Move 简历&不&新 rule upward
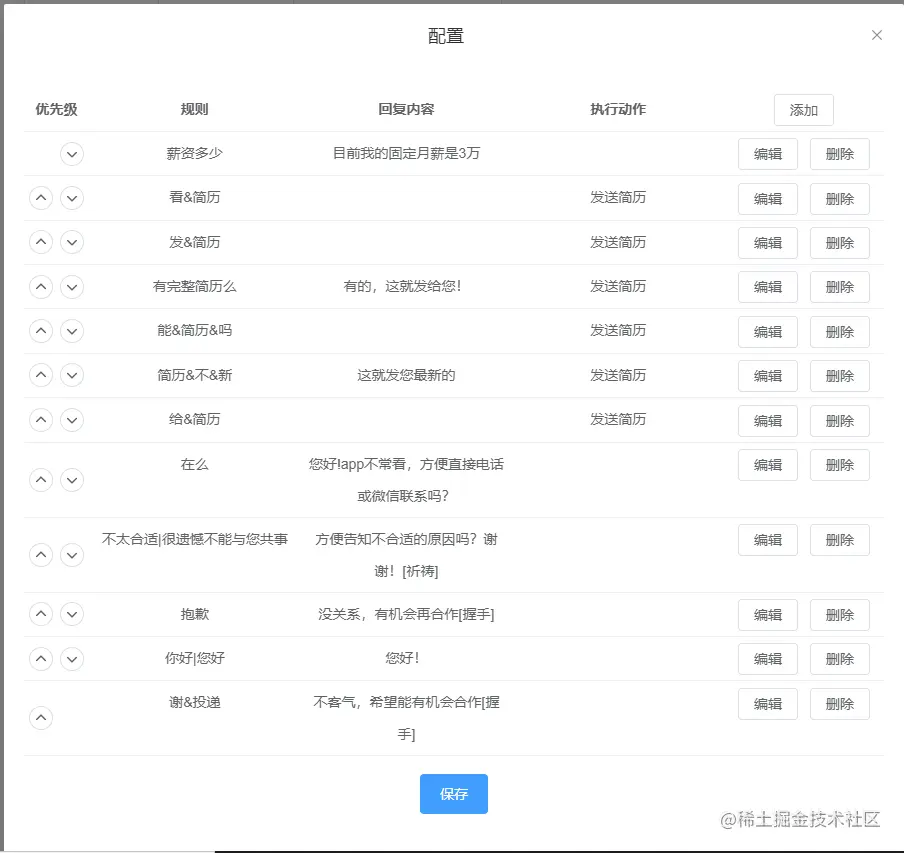The image size is (904, 853). [x=41, y=375]
